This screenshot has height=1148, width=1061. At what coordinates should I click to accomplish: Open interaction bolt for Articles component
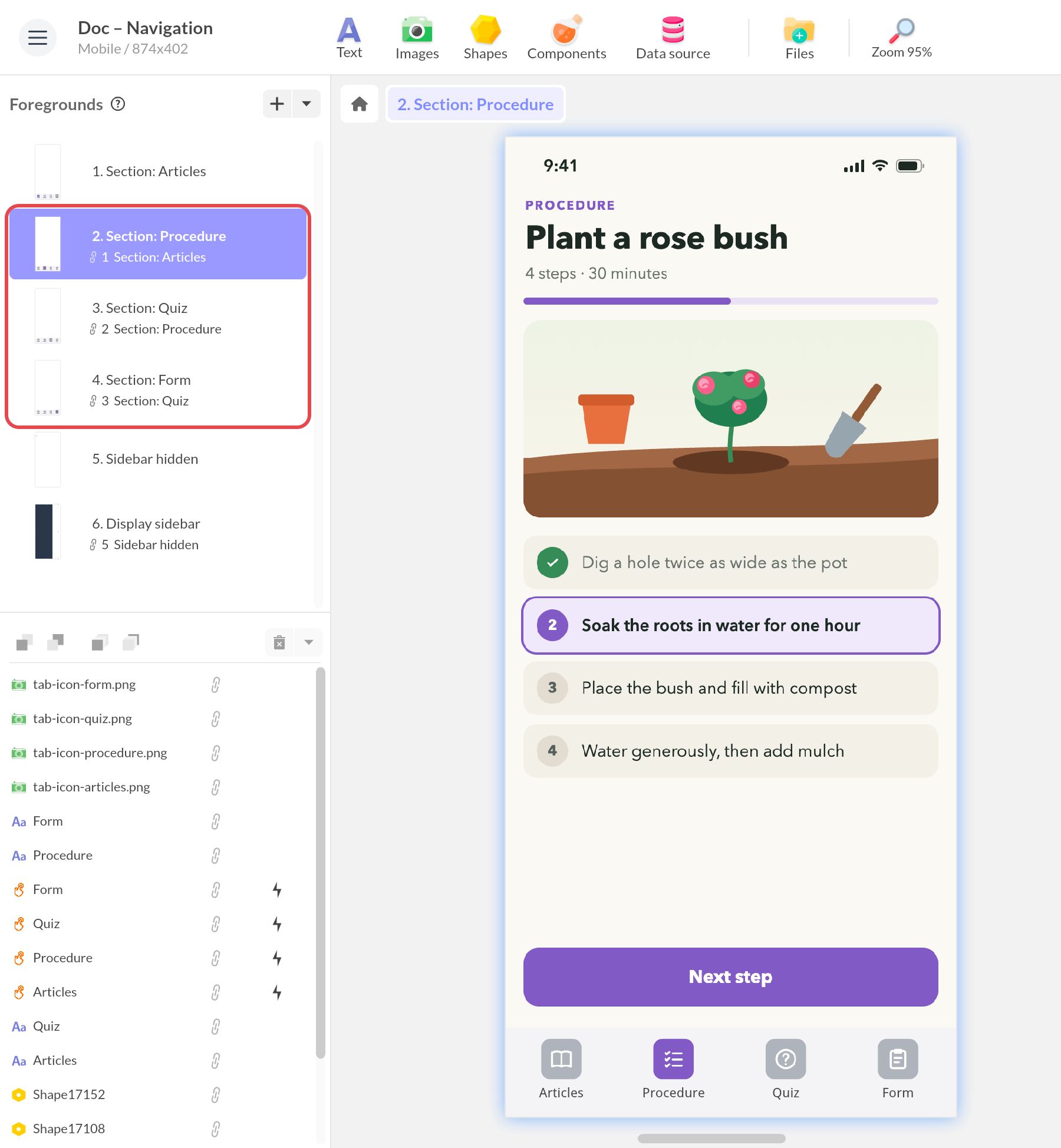pos(277,992)
